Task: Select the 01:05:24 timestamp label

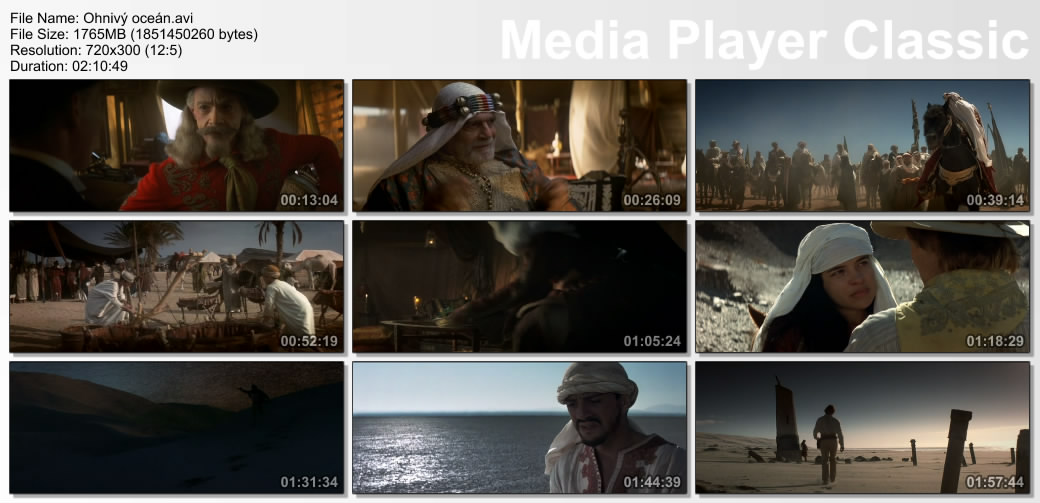Action: click(652, 341)
